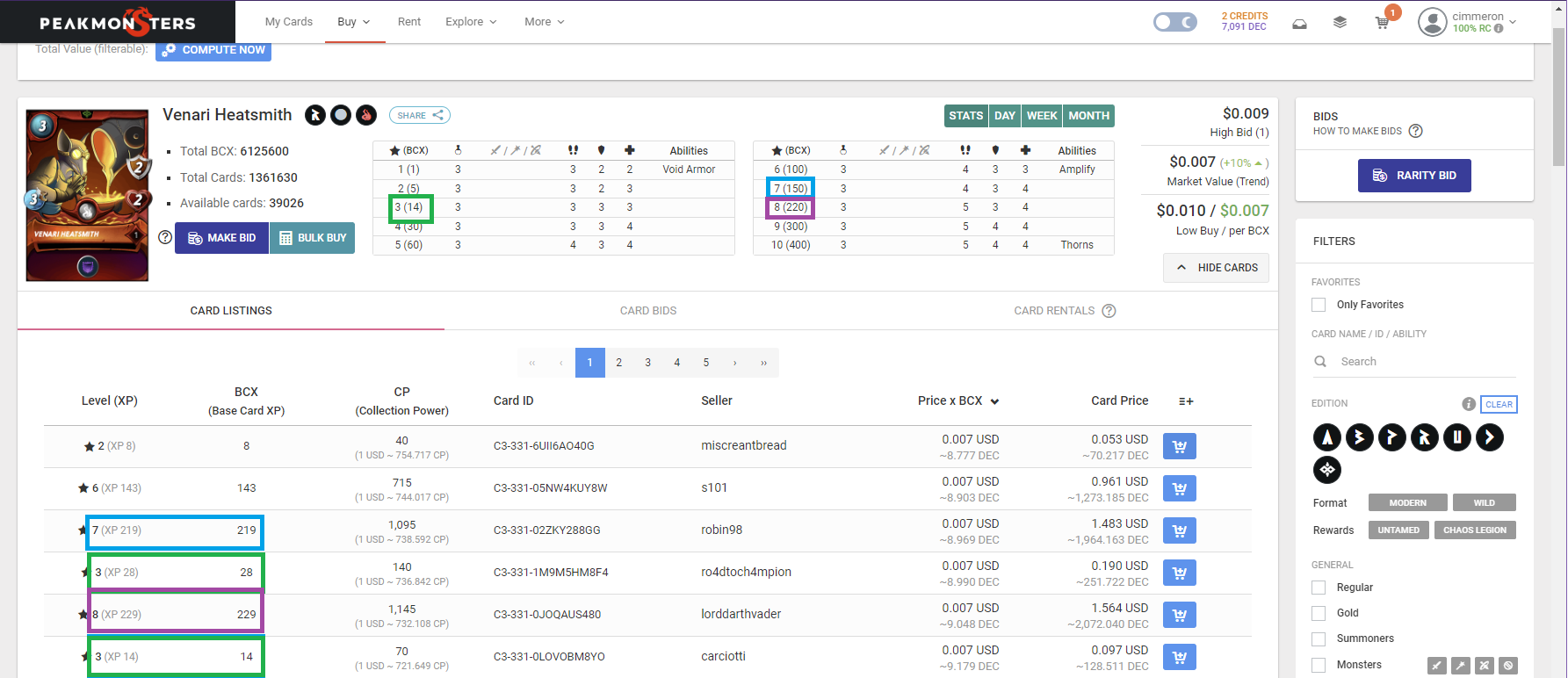Show the WEEK price chart
The image size is (1568, 678).
pos(1042,116)
